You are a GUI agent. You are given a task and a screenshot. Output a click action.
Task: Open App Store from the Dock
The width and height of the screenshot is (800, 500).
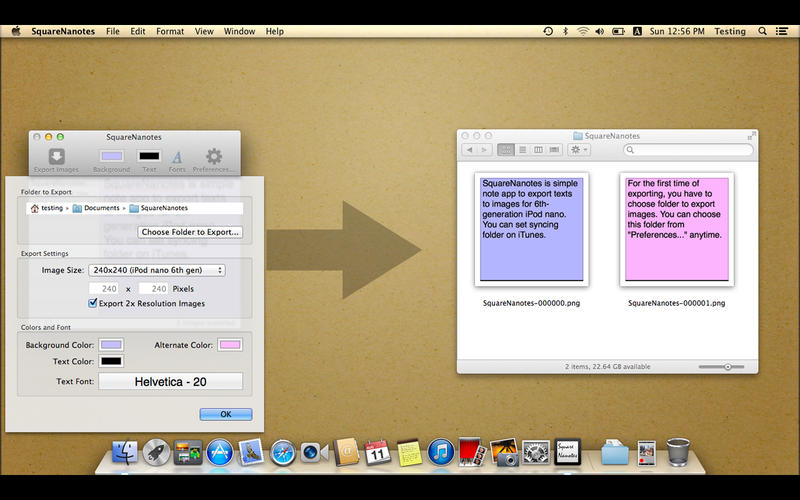click(x=220, y=453)
